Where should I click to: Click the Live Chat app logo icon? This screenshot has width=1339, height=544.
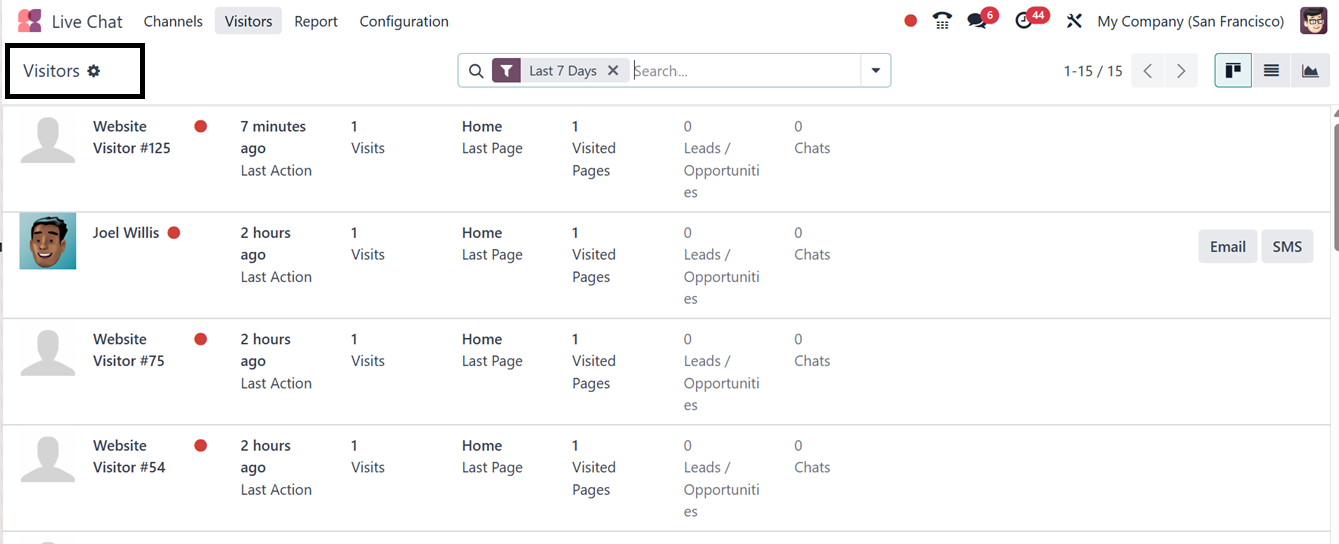pos(29,21)
